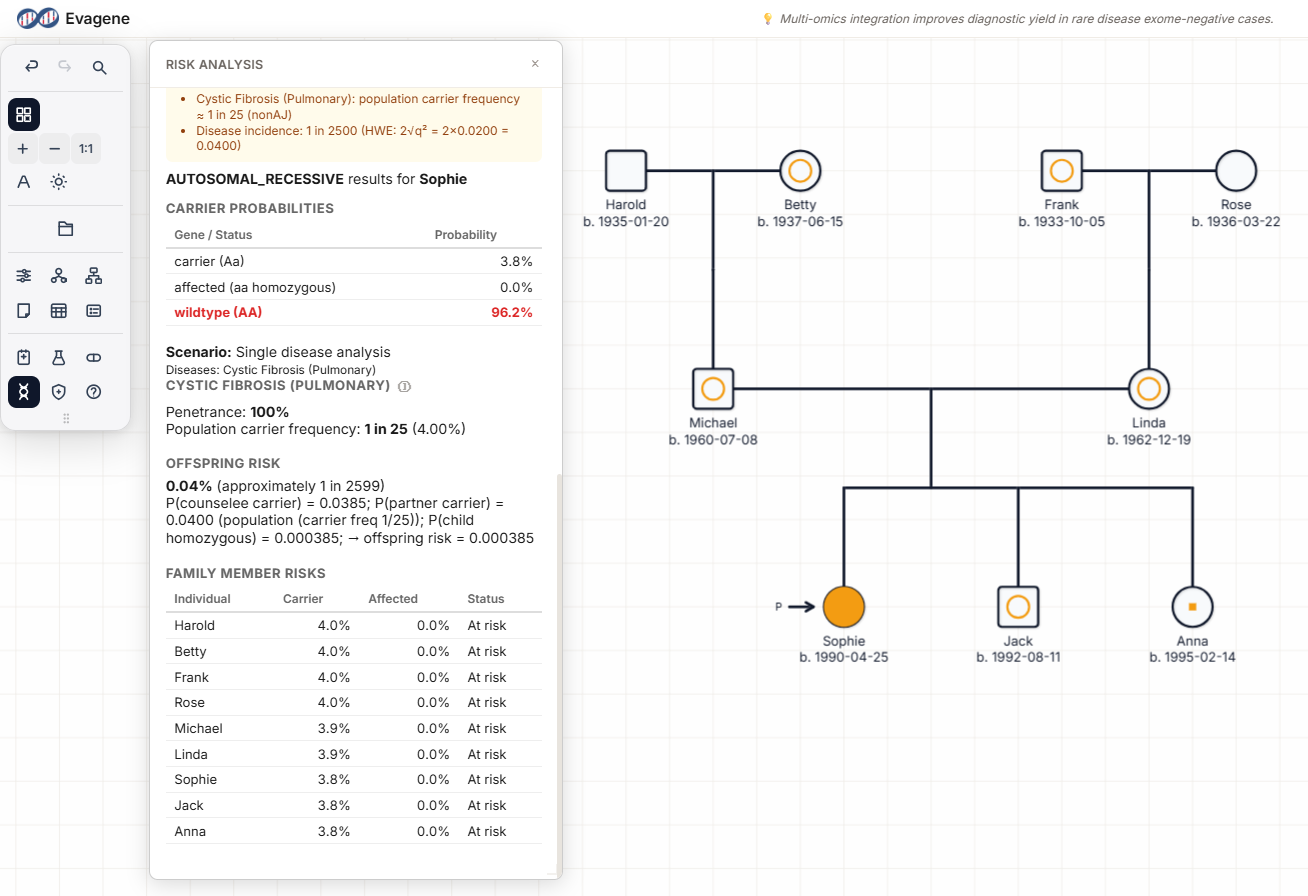Select the DNA risk analysis tool

click(23, 391)
